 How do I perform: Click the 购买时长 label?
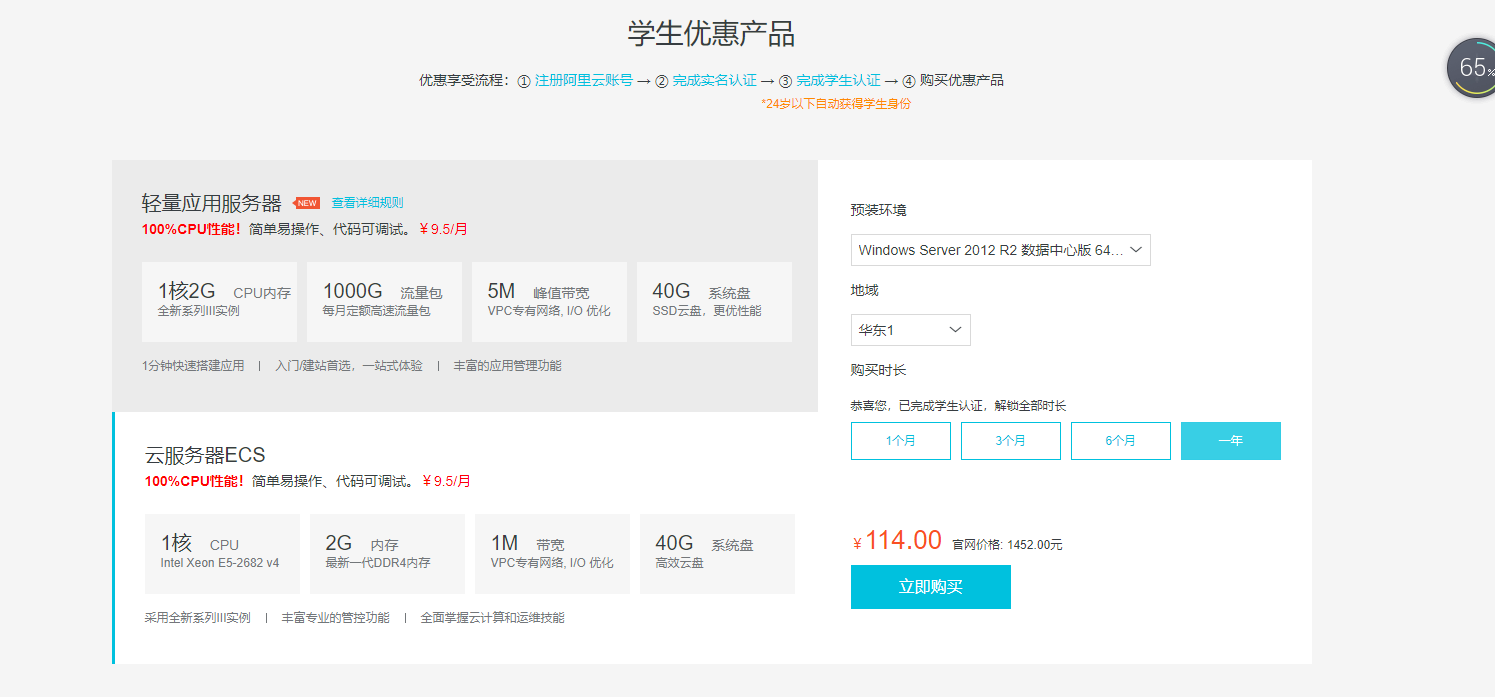[x=879, y=370]
